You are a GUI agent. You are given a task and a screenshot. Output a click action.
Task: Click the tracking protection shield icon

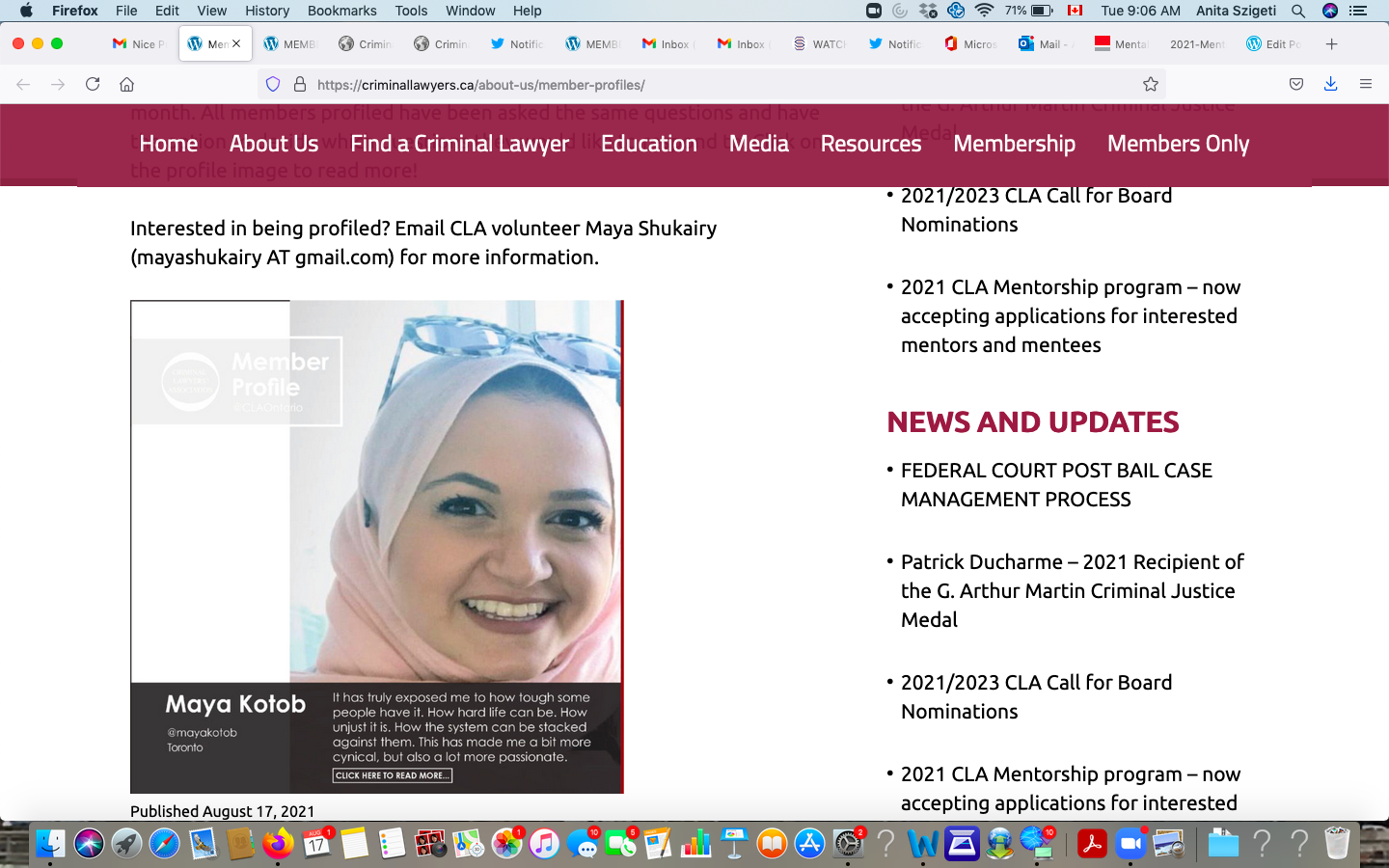click(273, 84)
